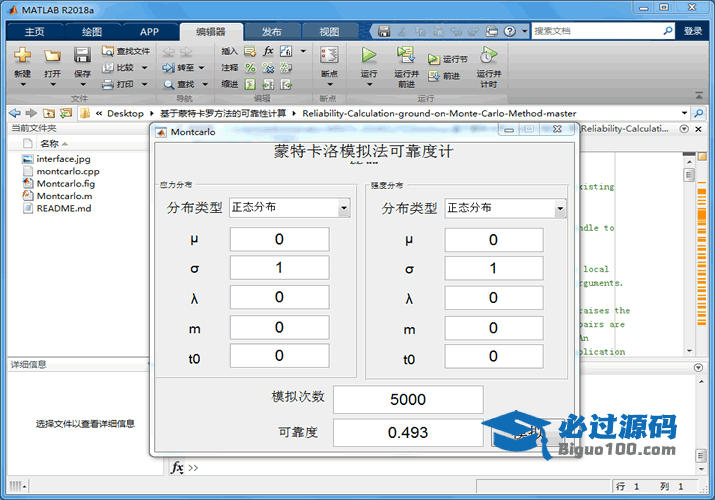Expand the Save (保存) dropdown arrow
Screen dimensions: 715x500
coord(83,84)
